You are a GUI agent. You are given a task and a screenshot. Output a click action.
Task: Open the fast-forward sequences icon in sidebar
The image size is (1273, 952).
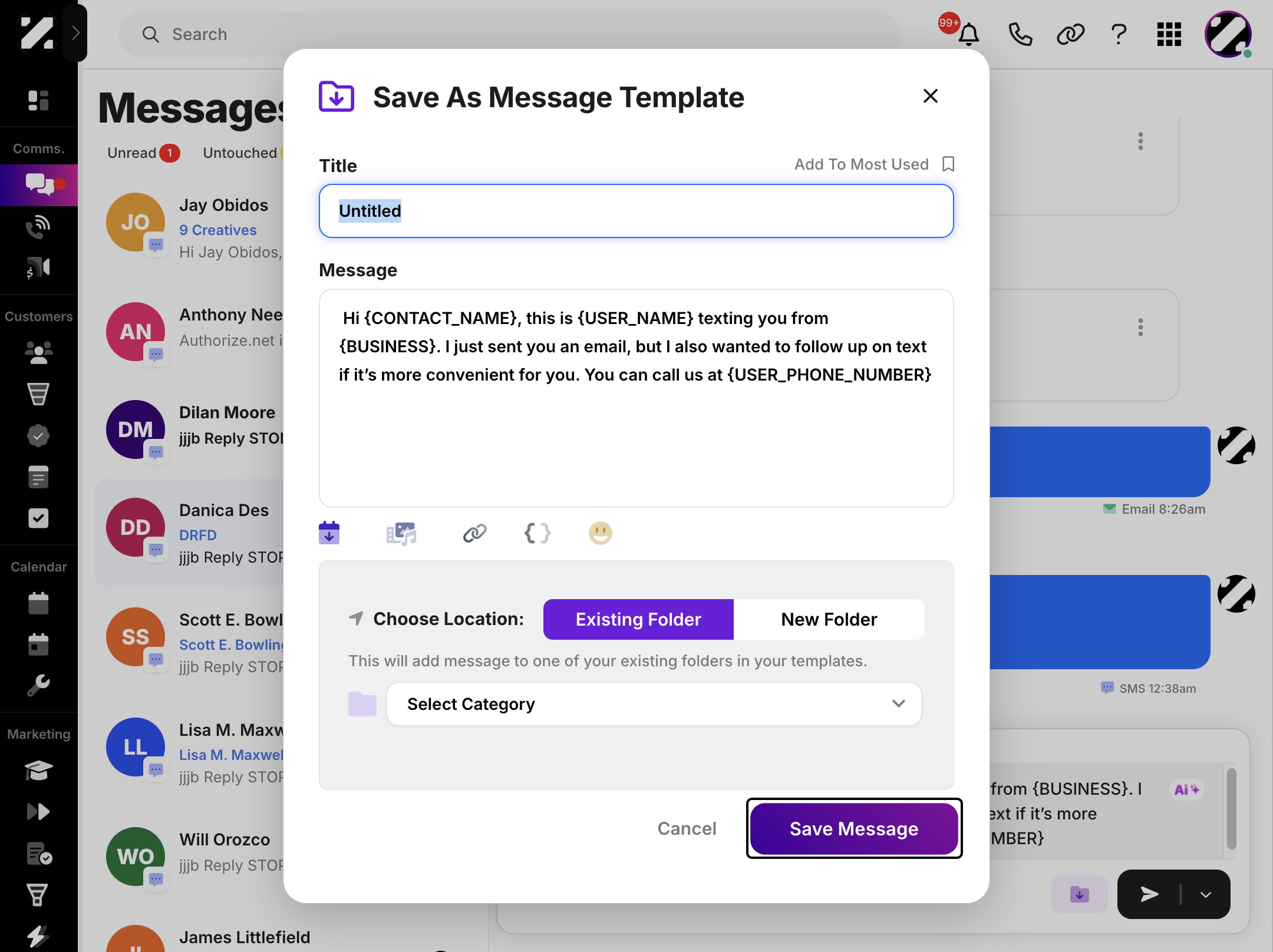coord(38,812)
